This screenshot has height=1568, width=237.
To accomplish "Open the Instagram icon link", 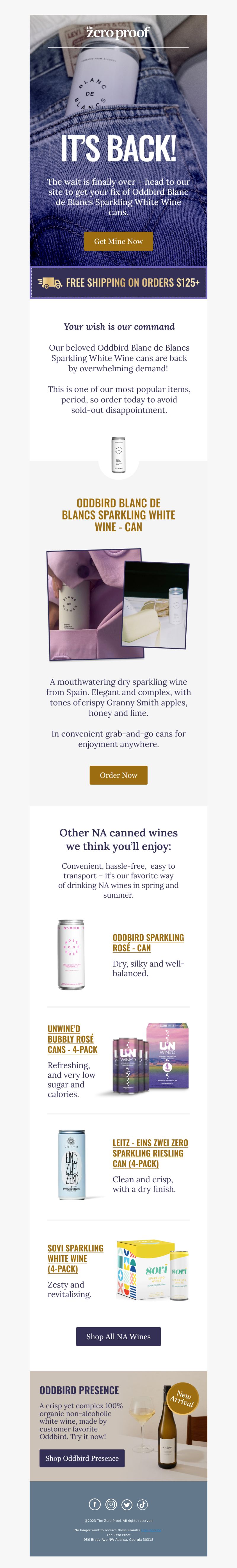I will (x=111, y=1504).
